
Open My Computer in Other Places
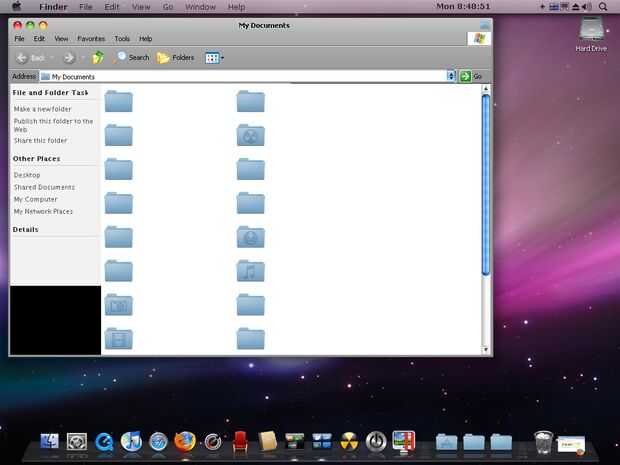pyautogui.click(x=36, y=199)
